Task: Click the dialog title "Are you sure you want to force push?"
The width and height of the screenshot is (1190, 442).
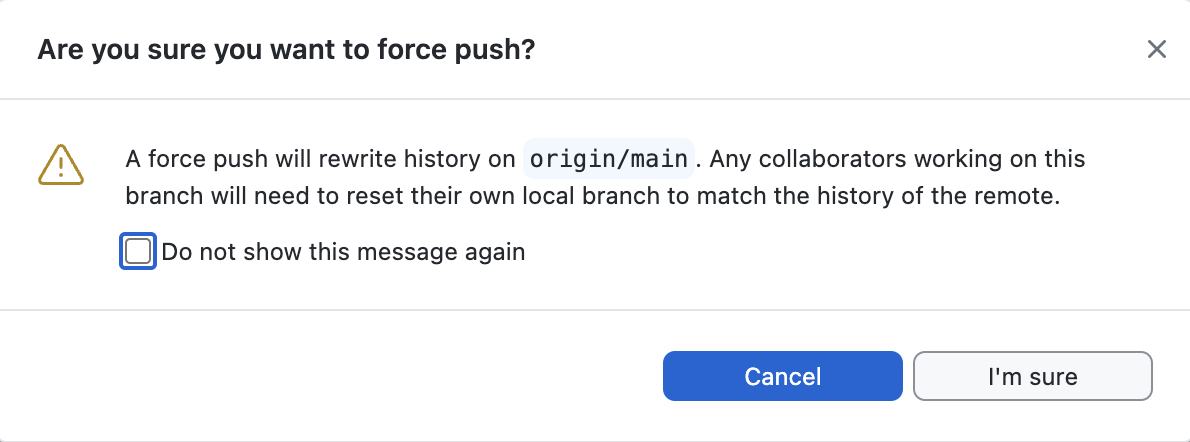Action: (x=286, y=49)
